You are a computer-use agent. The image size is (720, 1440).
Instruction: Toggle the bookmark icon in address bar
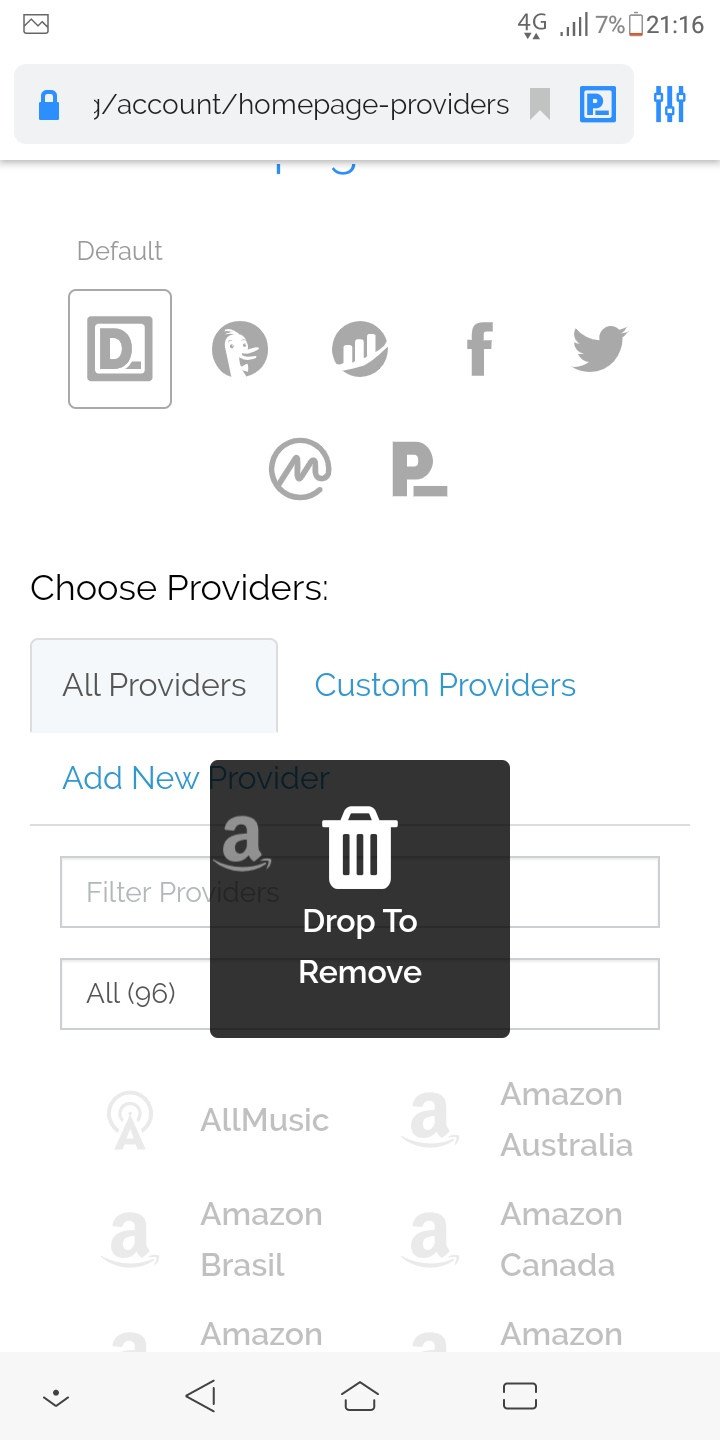click(x=540, y=104)
